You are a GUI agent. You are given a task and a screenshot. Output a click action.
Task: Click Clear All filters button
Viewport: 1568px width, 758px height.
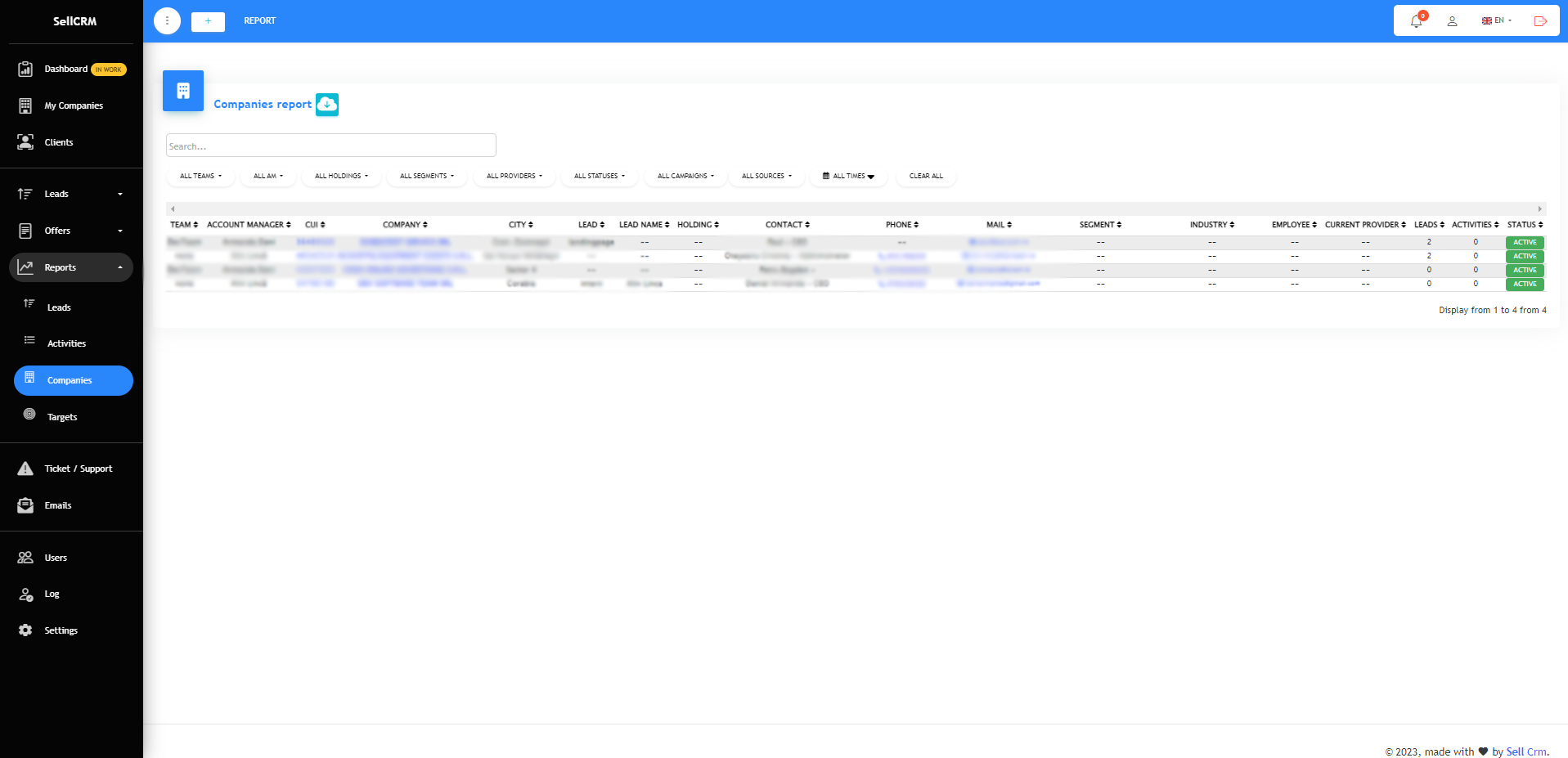(926, 176)
